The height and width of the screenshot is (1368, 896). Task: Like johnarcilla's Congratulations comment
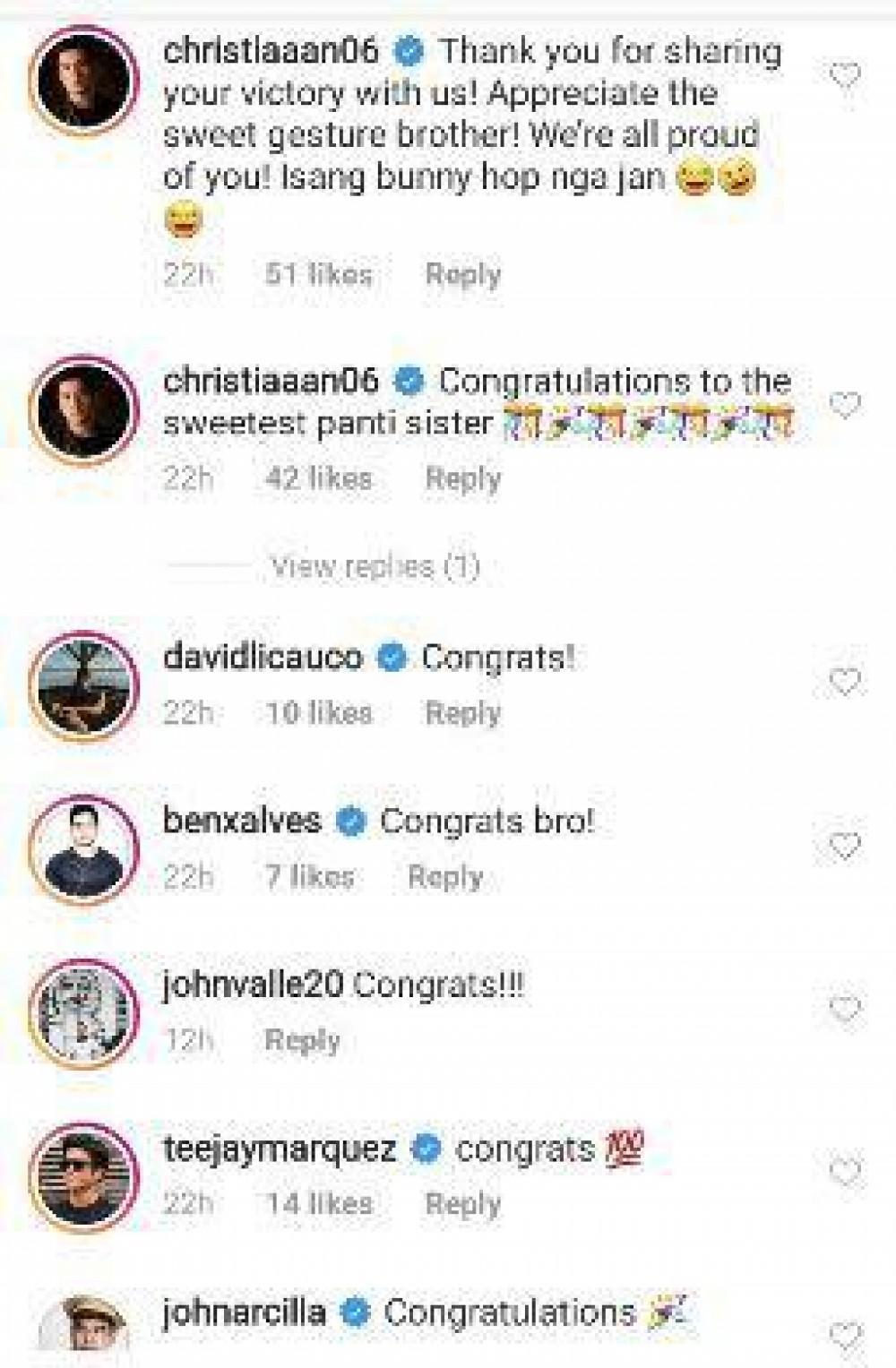844,1336
